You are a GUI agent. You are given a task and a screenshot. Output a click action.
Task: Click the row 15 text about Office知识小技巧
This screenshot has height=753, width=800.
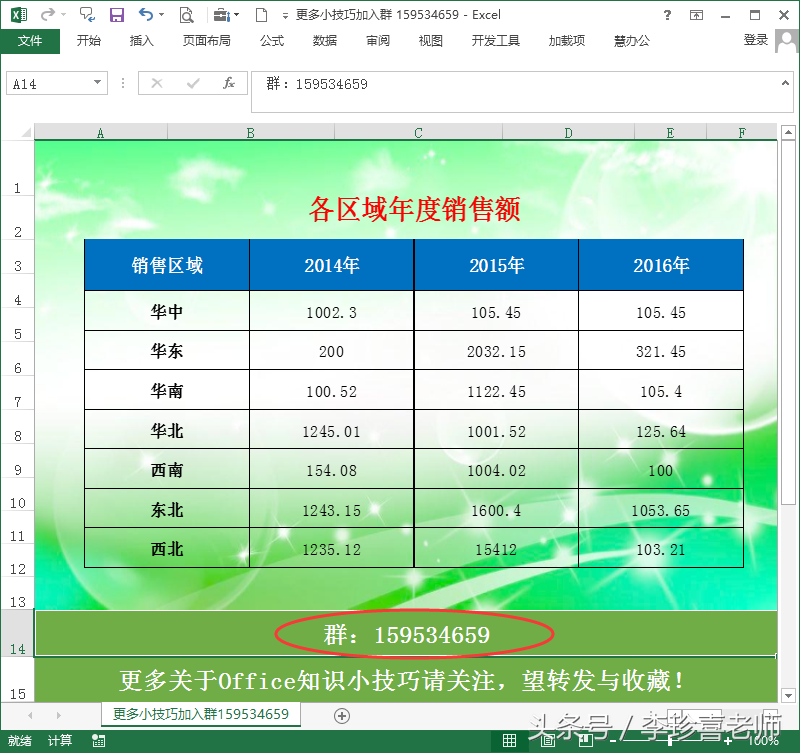402,681
